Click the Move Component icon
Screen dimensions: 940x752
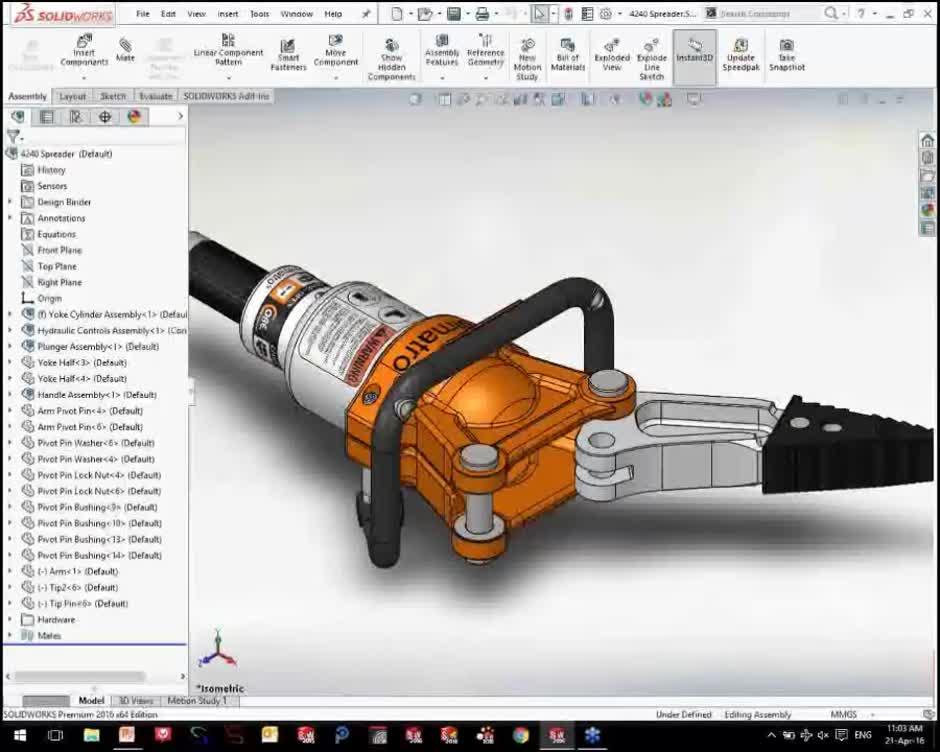pos(336,50)
